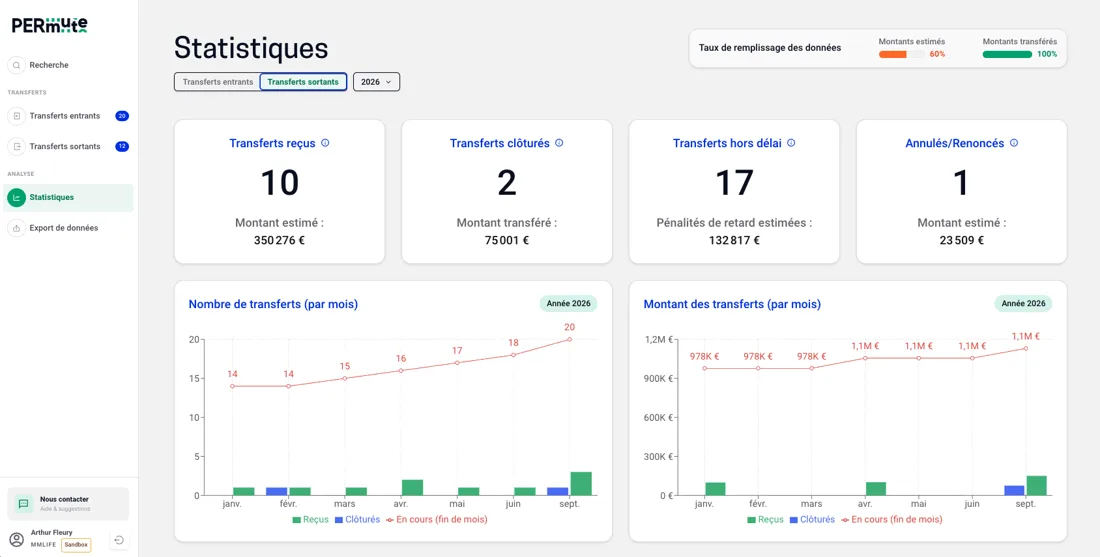This screenshot has height=557, width=1100.
Task: Click the Transferts hors délai card title
Action: coord(727,143)
